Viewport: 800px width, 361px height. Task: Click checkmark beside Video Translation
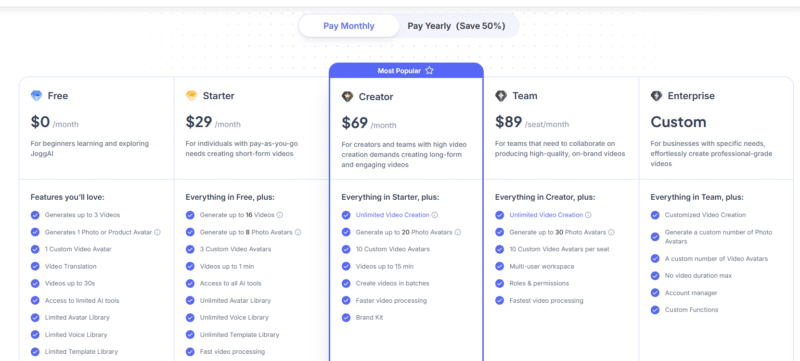pyautogui.click(x=35, y=266)
